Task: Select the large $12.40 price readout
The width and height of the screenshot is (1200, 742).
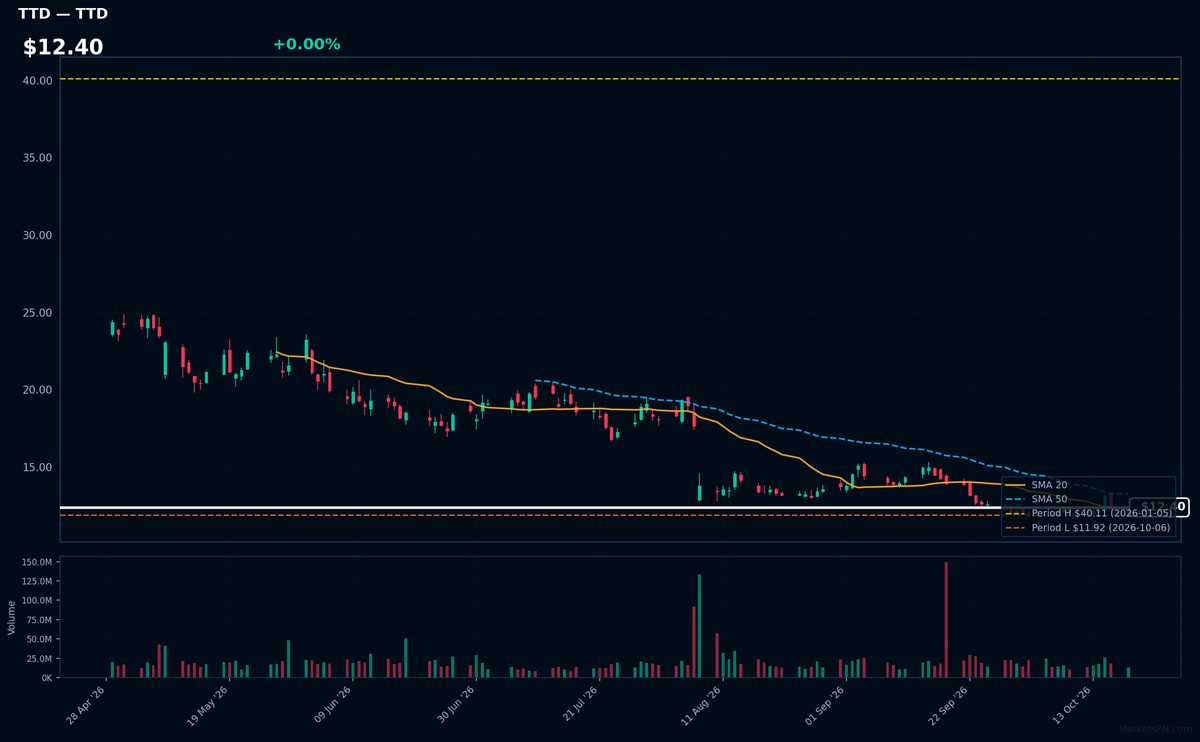Action: (63, 47)
